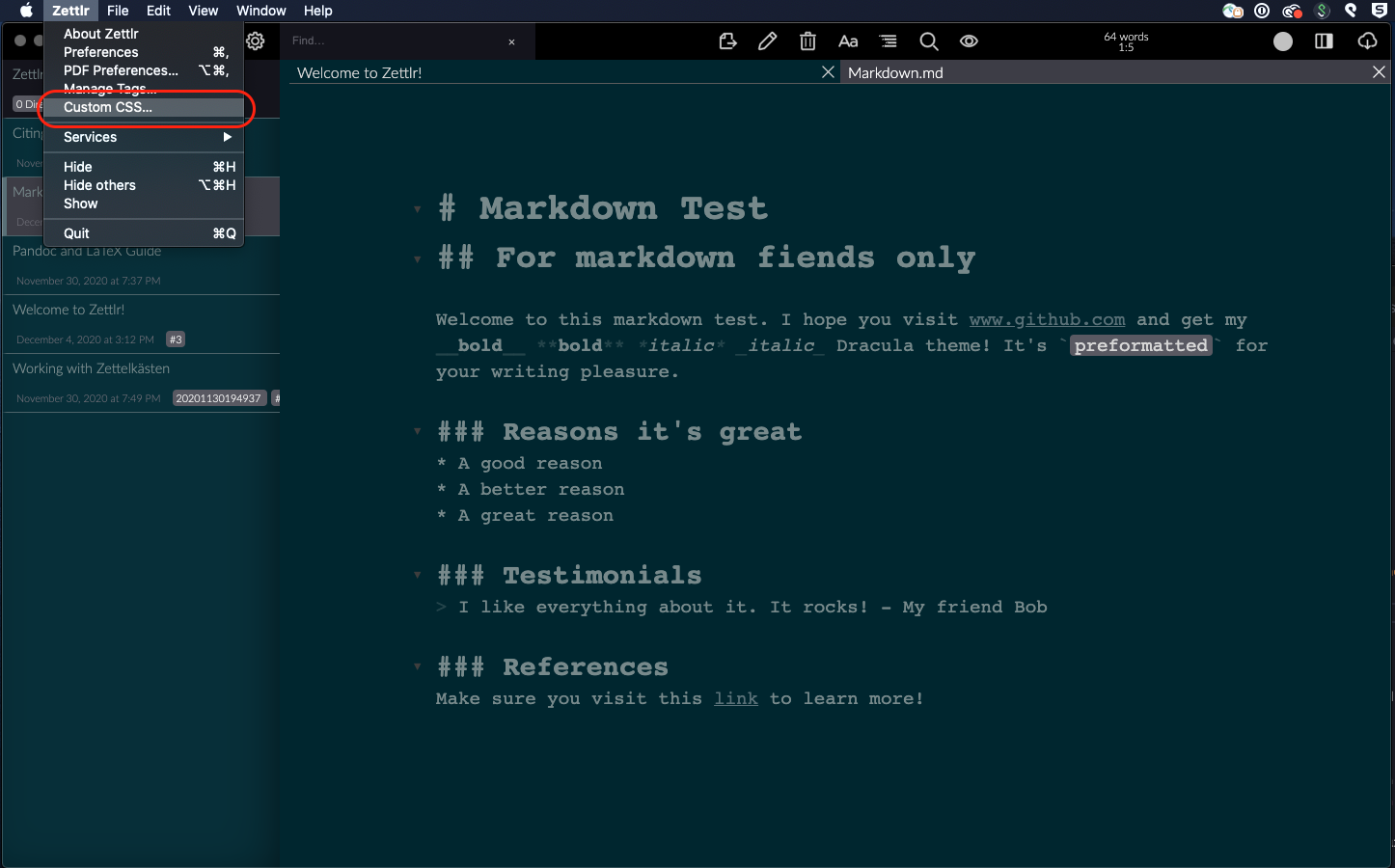Open the table of contents icon

(889, 41)
